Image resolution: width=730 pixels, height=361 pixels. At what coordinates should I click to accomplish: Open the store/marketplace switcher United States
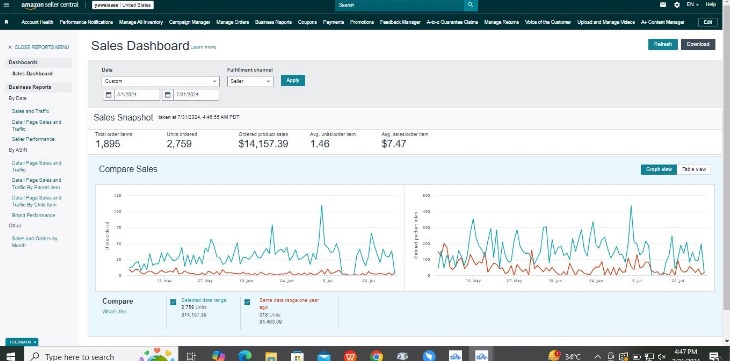tap(122, 5)
